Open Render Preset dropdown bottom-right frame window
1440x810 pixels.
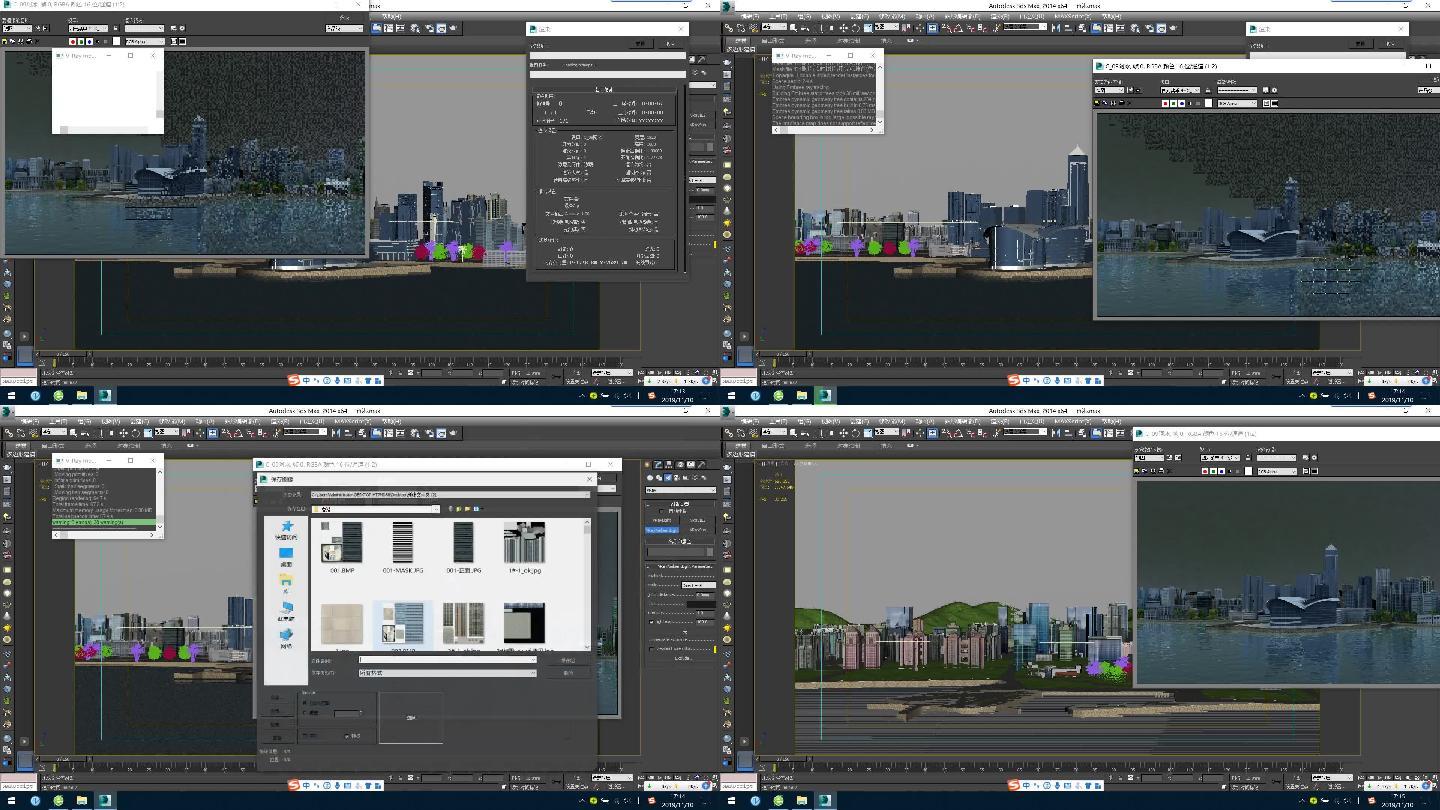[x=1276, y=457]
